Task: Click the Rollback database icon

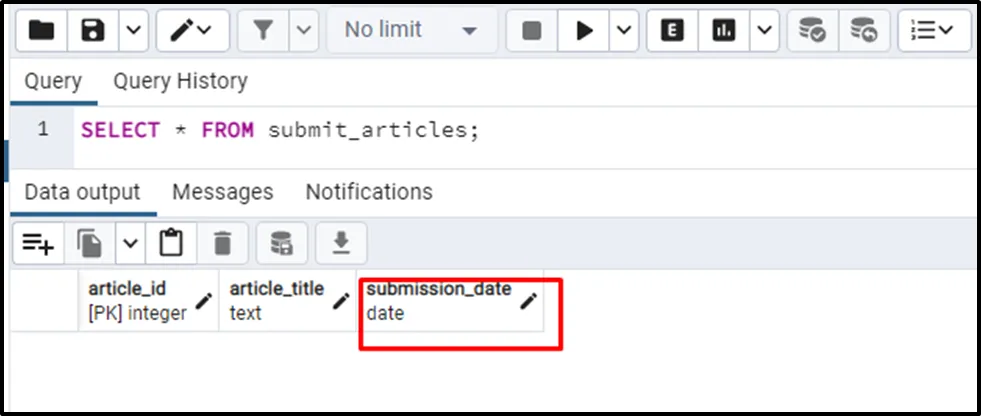Action: pos(863,31)
